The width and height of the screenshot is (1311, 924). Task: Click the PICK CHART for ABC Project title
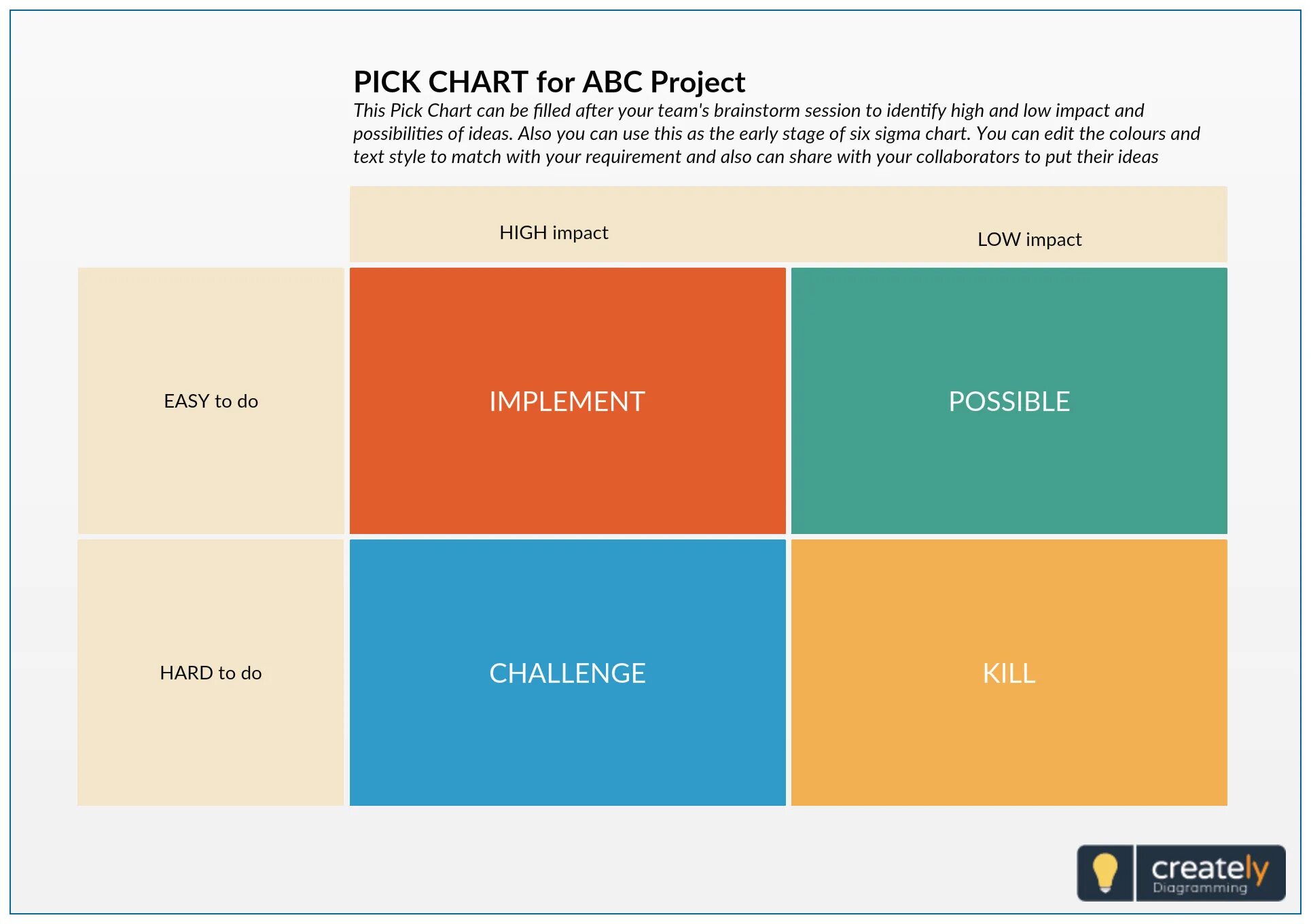point(549,82)
